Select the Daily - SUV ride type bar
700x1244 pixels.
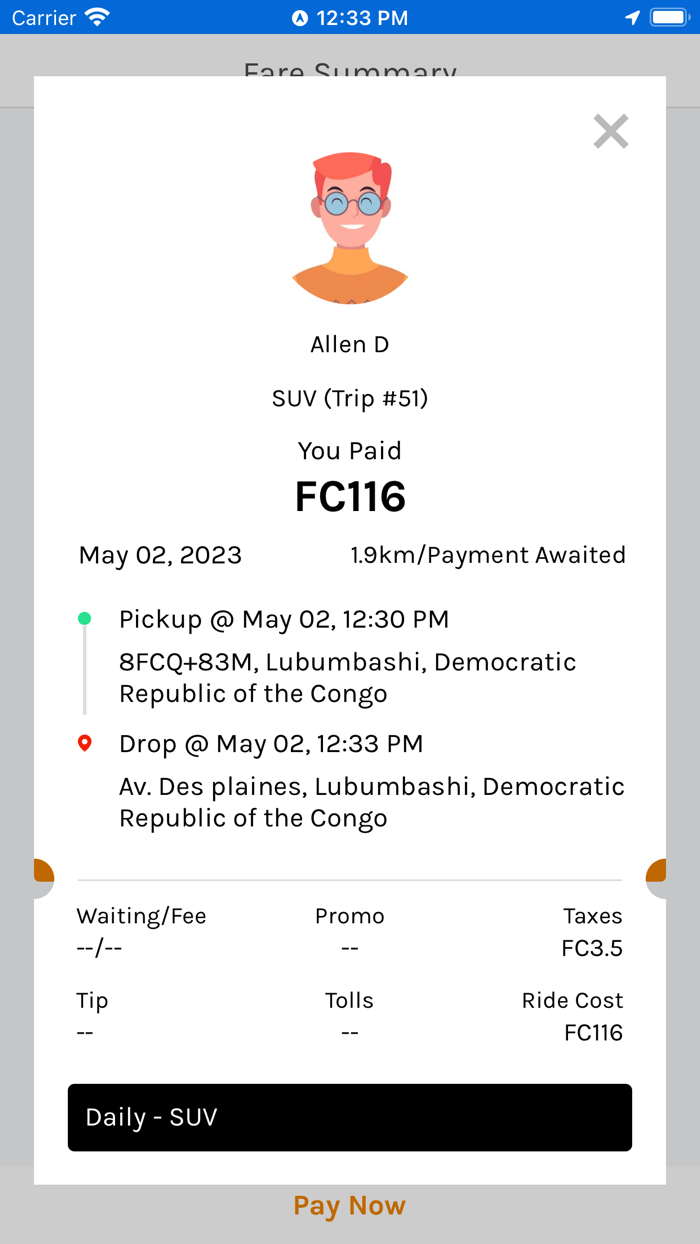click(349, 1117)
